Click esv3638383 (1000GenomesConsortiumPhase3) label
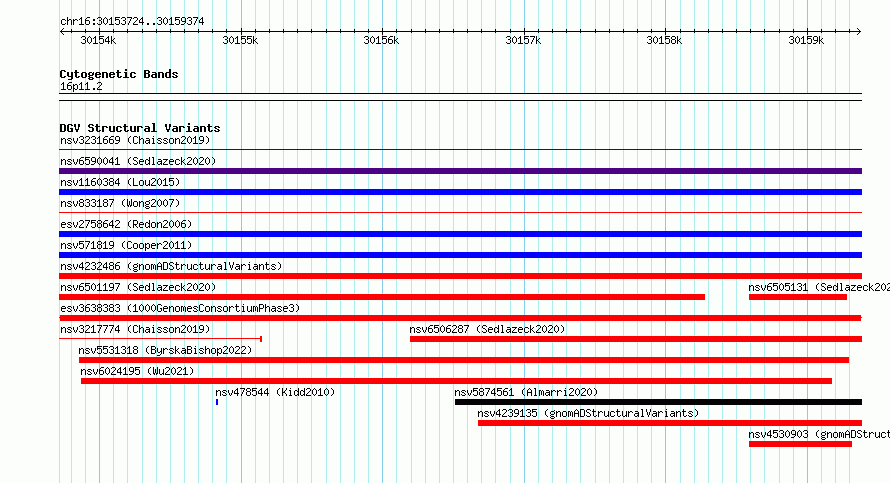Viewport: 890px width, 483px height. point(180,308)
